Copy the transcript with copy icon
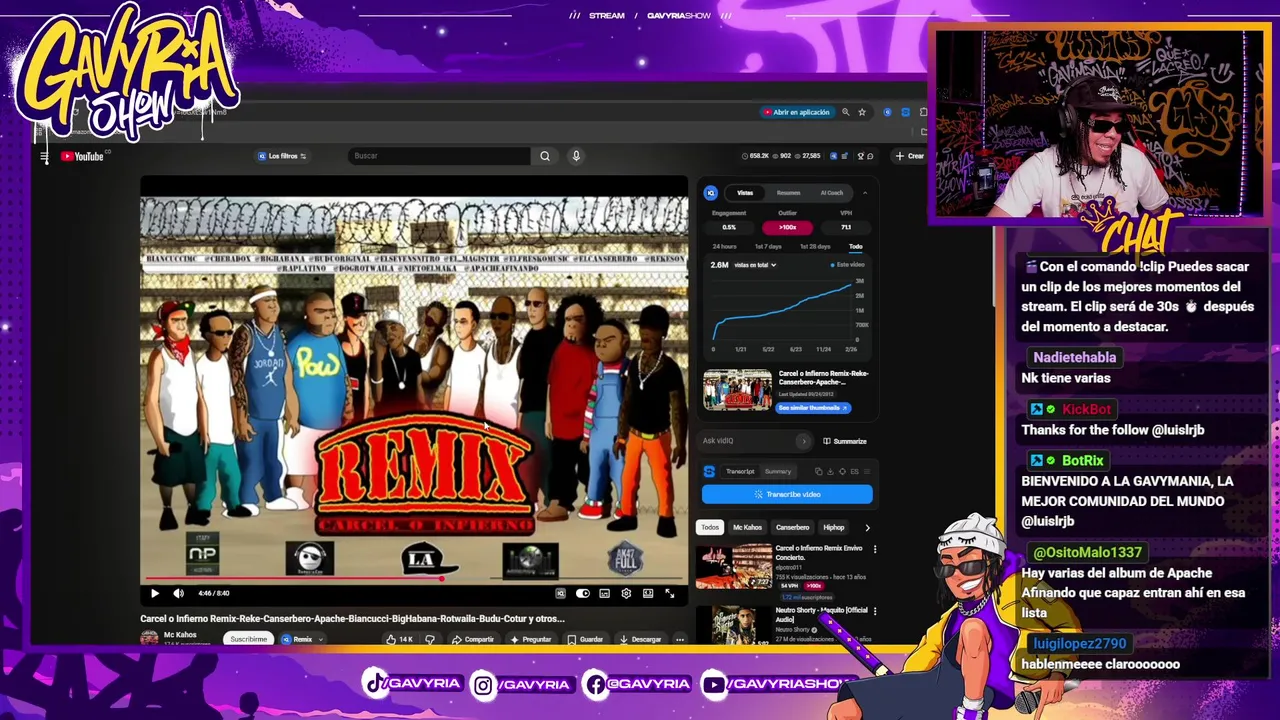Screen dimensions: 1280x720 pyautogui.click(x=818, y=471)
